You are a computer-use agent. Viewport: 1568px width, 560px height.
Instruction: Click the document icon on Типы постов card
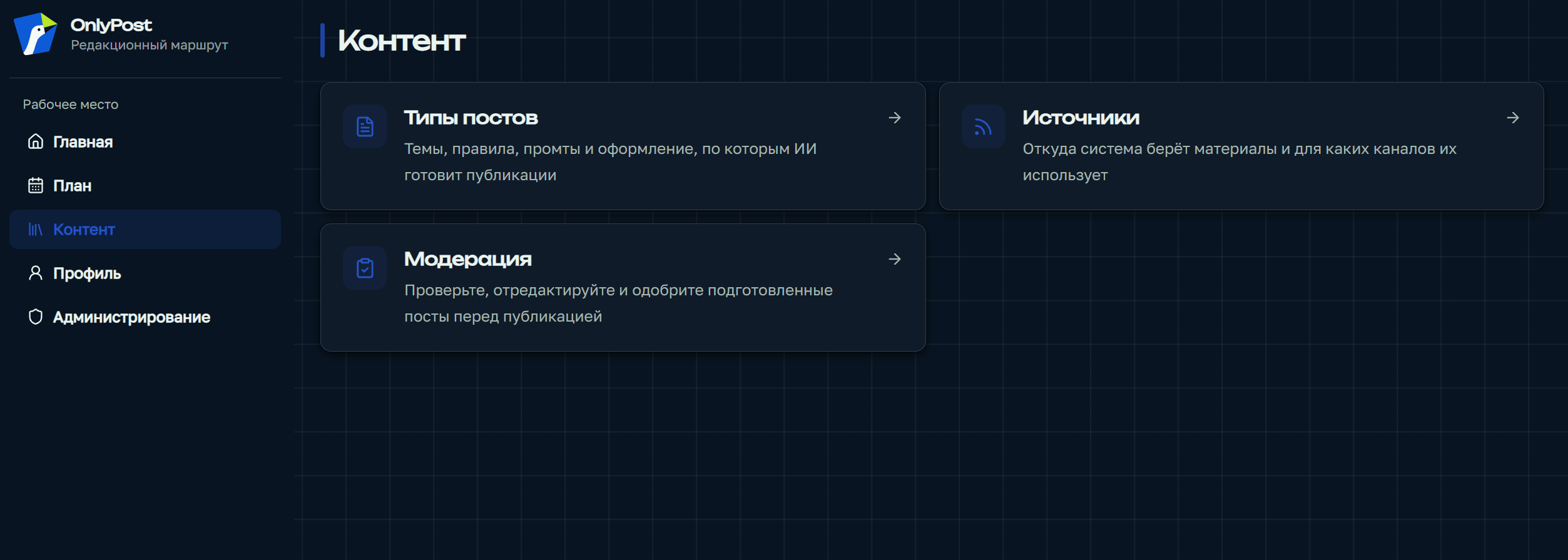pos(365,126)
